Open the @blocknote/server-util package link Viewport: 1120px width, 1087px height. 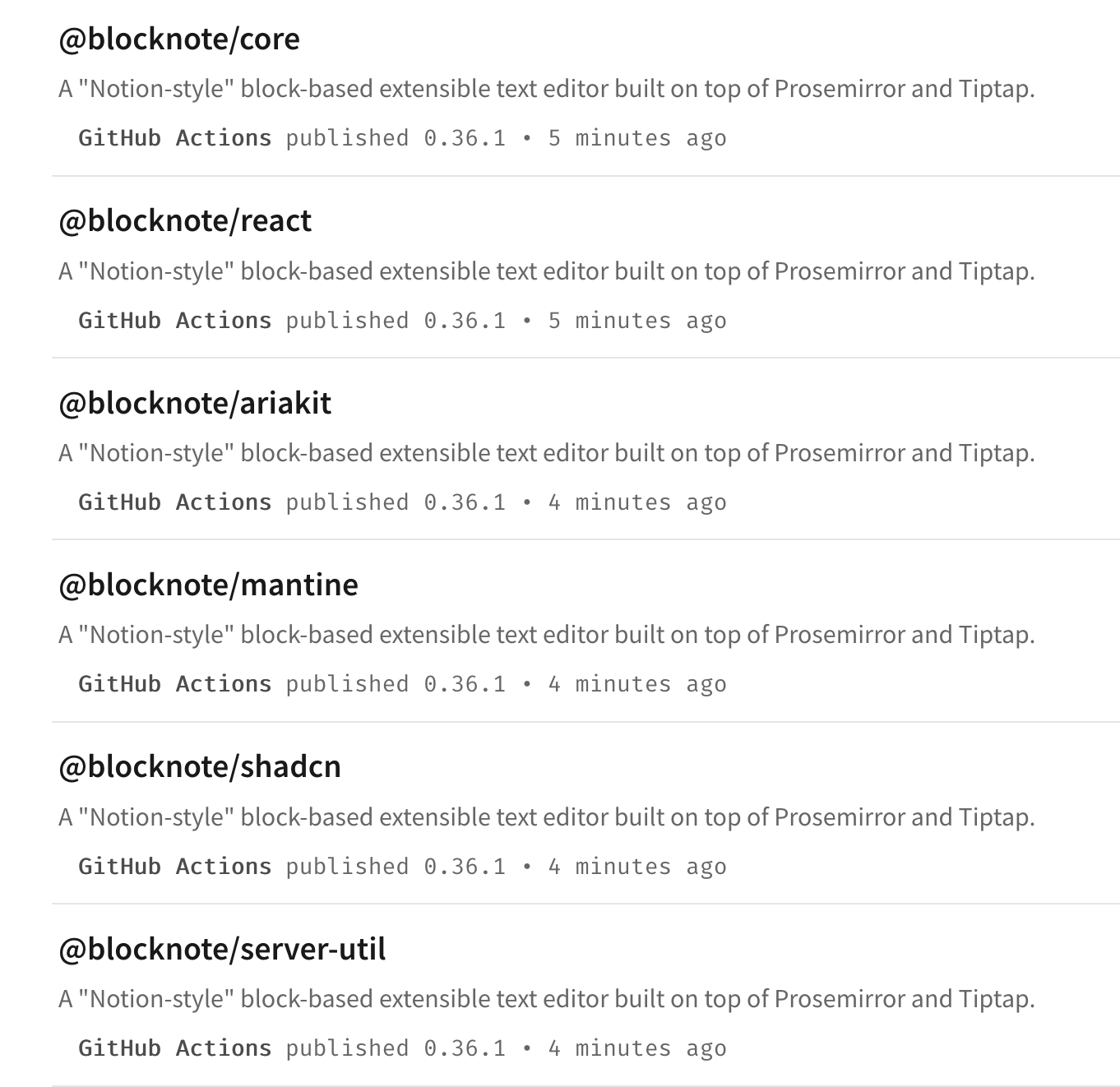click(x=222, y=949)
